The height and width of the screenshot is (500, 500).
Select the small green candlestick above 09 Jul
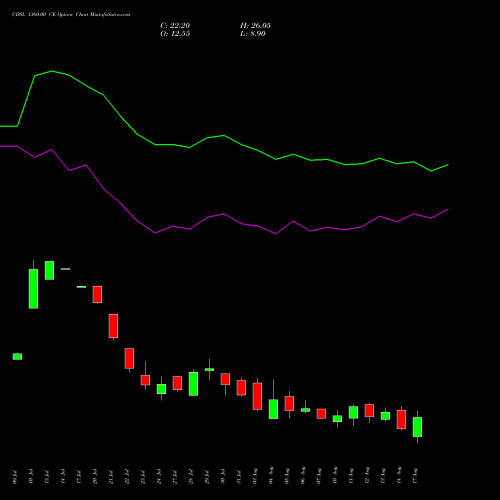click(x=17, y=356)
